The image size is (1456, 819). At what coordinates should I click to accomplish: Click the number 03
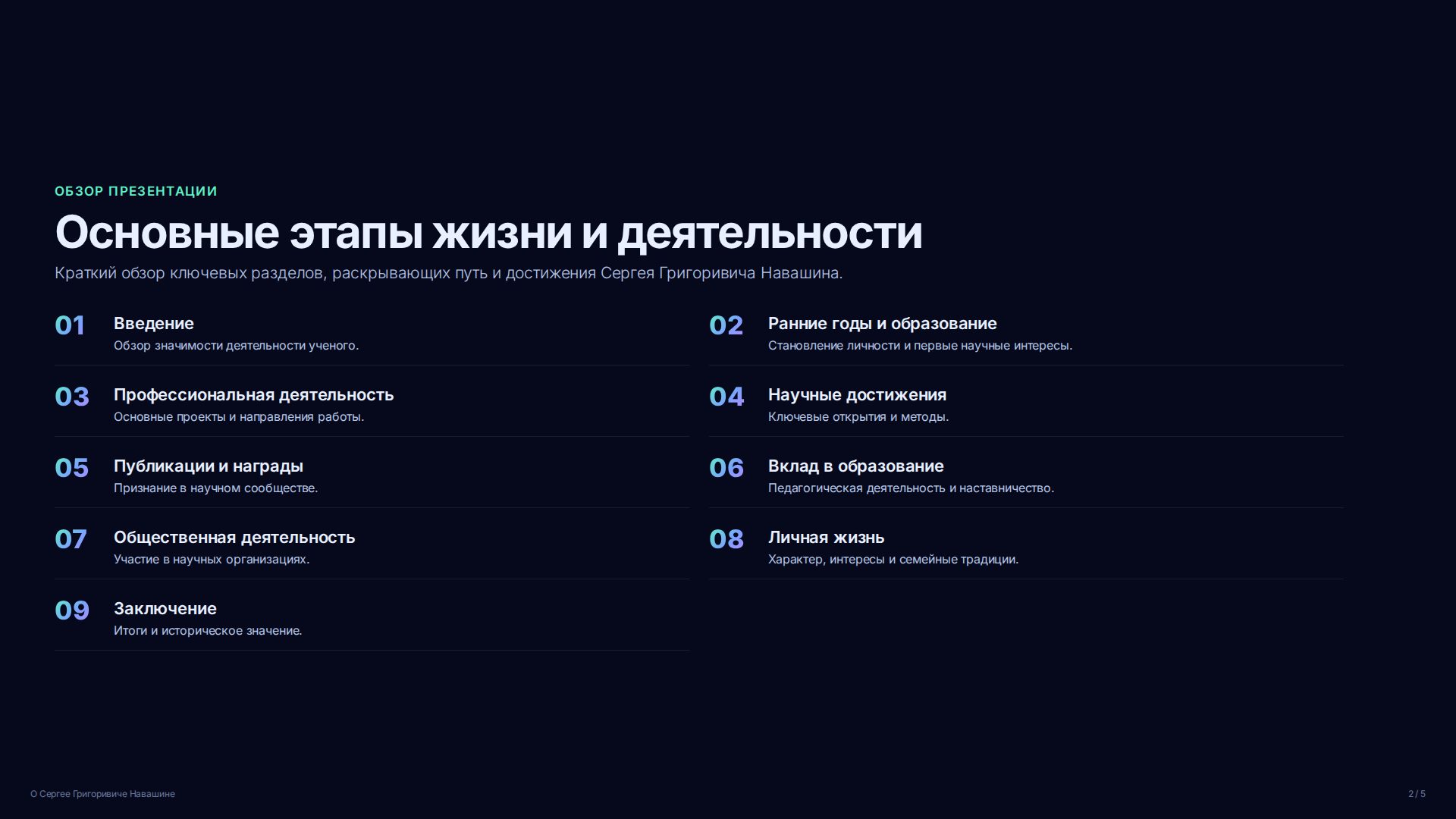[72, 397]
